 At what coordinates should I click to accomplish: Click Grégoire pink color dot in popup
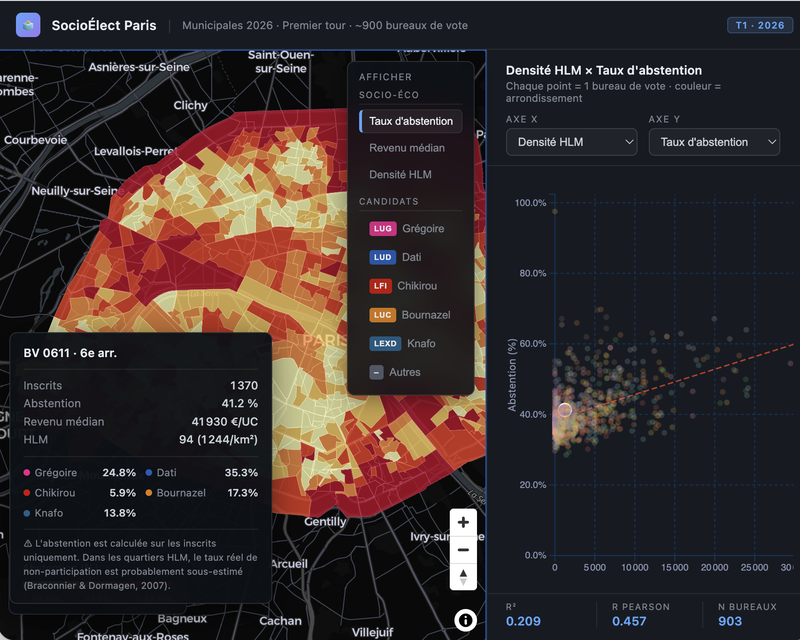(x=27, y=473)
